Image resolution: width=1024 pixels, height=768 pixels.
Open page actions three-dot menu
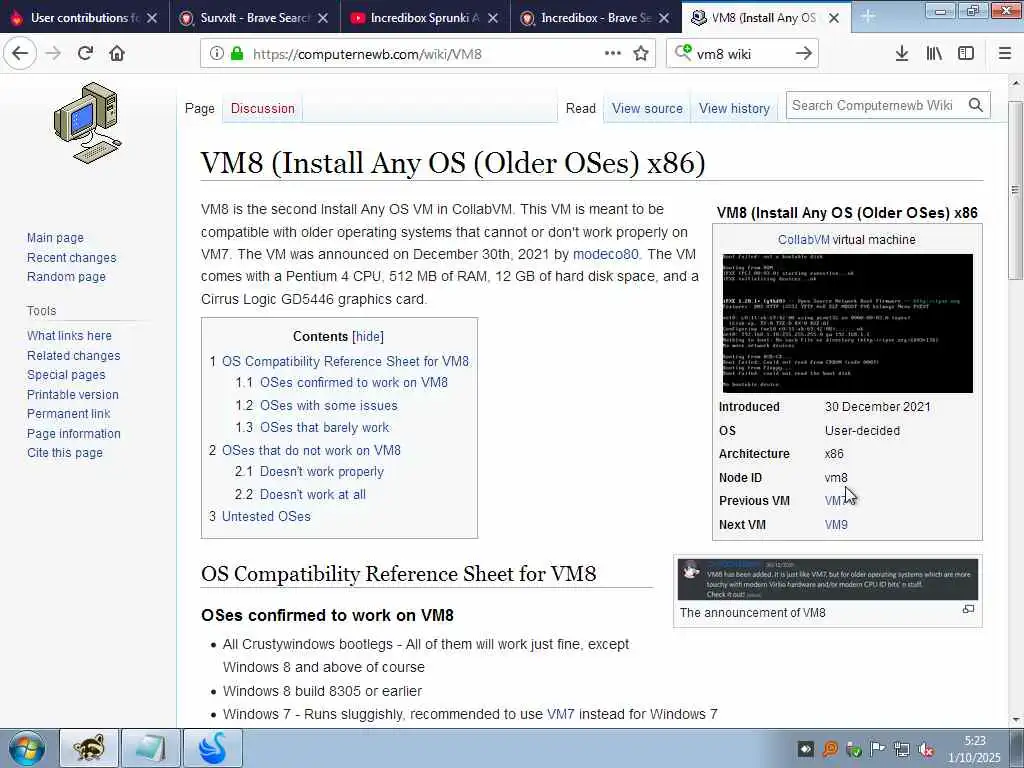click(613, 54)
